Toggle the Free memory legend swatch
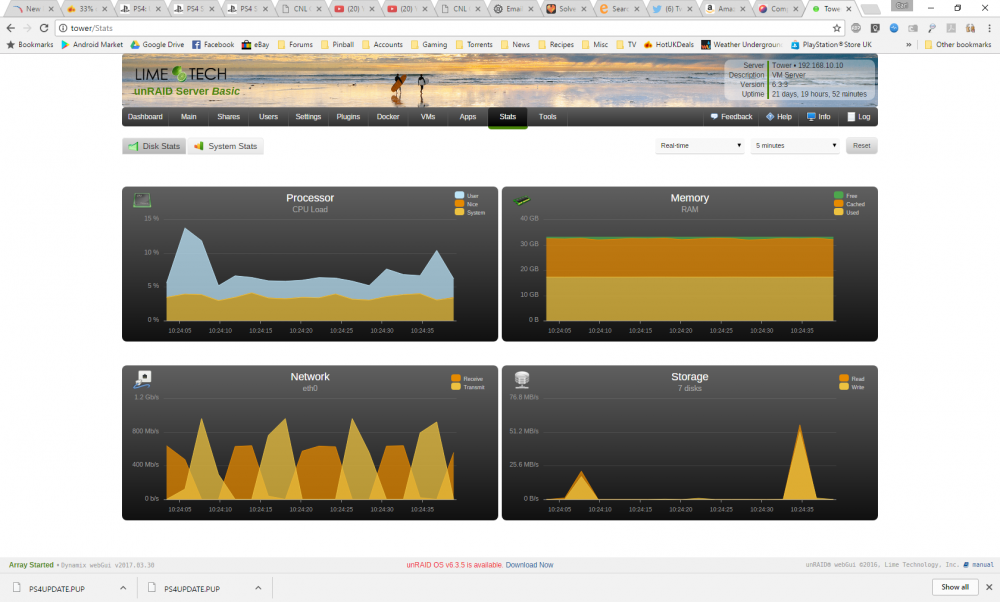The width and height of the screenshot is (1000, 602). pyautogui.click(x=839, y=195)
